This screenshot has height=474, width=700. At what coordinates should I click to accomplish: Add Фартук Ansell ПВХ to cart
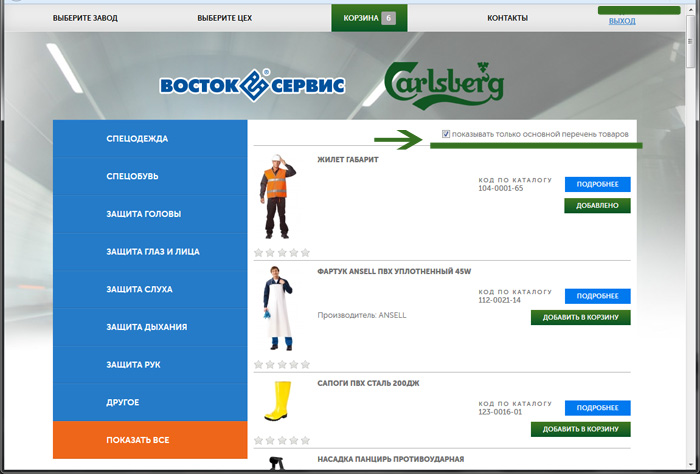point(580,317)
